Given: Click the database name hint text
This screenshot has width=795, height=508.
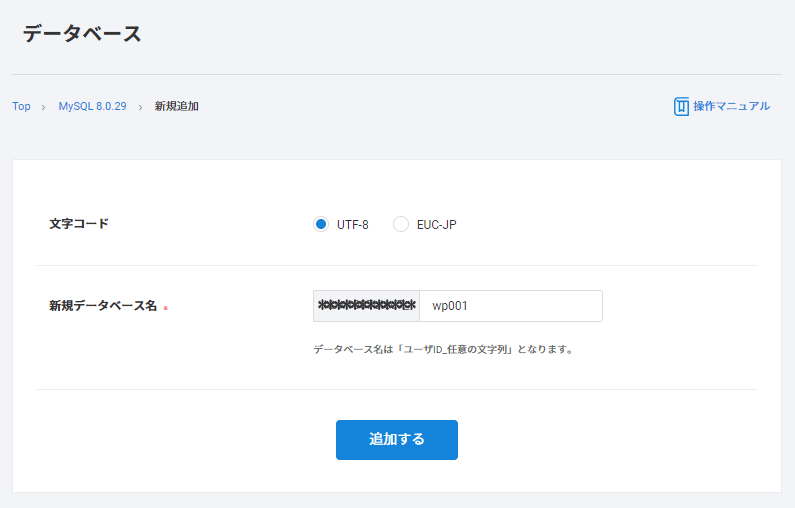Looking at the screenshot, I should [442, 350].
